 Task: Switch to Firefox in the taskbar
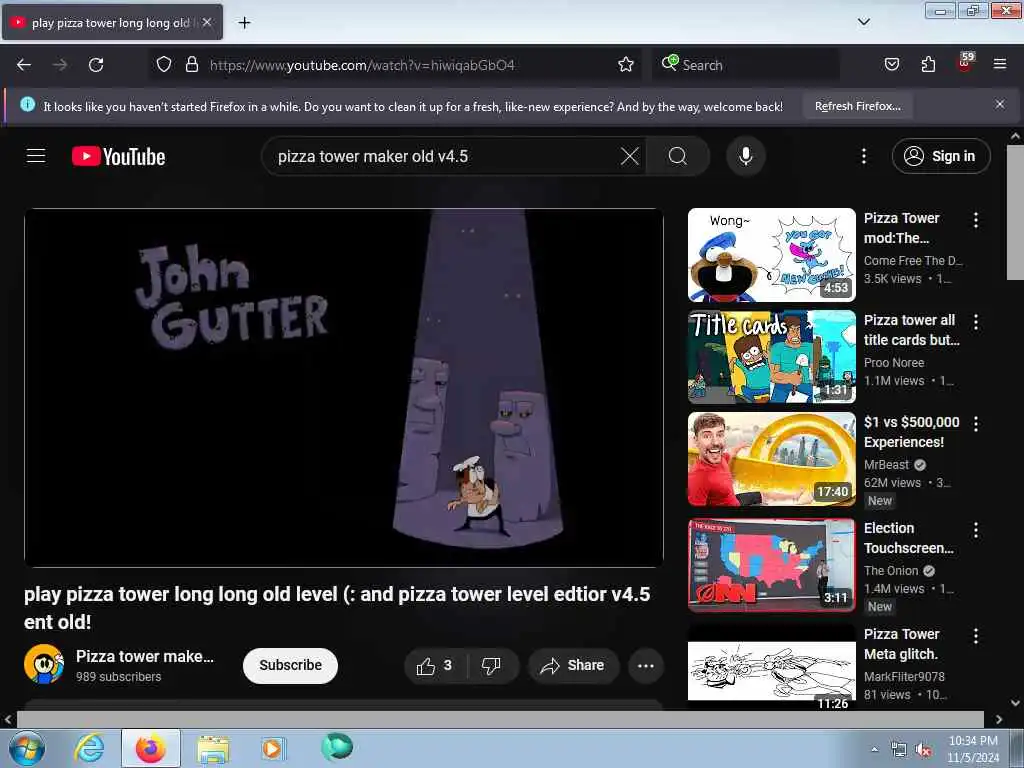pyautogui.click(x=151, y=748)
